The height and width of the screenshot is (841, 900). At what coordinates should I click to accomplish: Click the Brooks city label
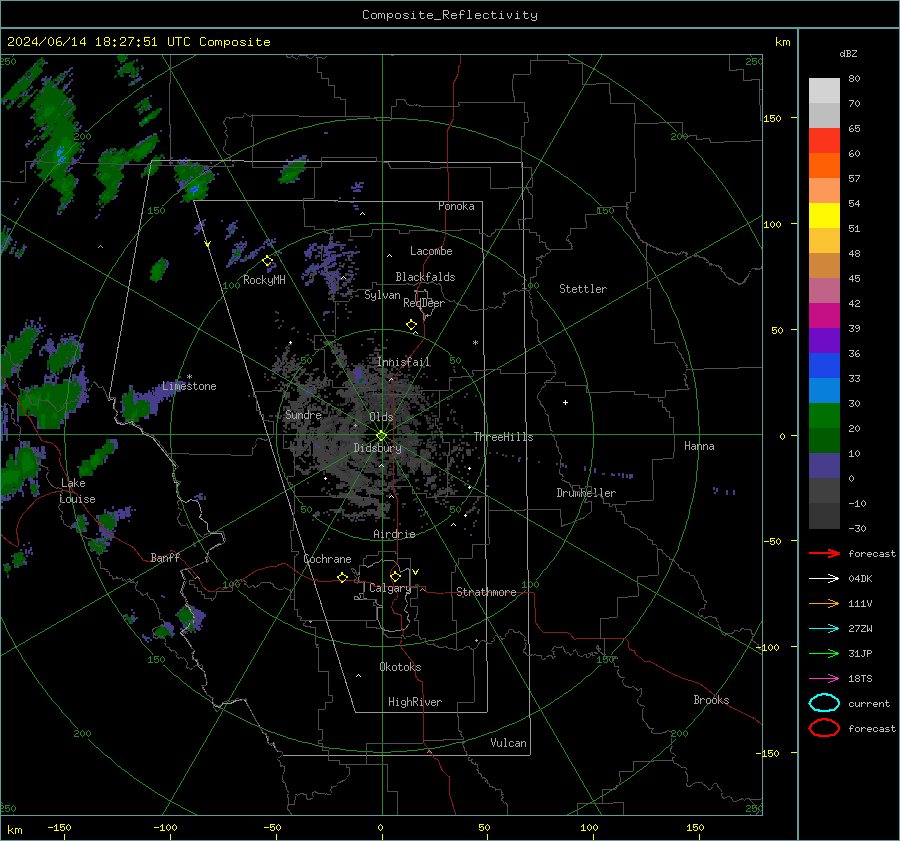pos(711,700)
